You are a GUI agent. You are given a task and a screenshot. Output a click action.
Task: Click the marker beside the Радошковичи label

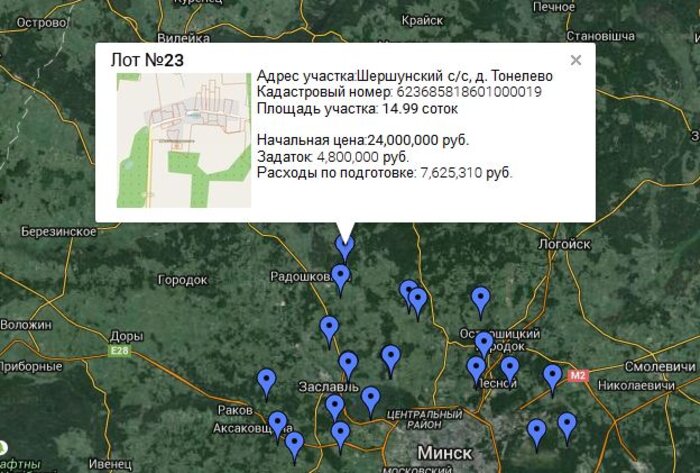[x=341, y=276]
